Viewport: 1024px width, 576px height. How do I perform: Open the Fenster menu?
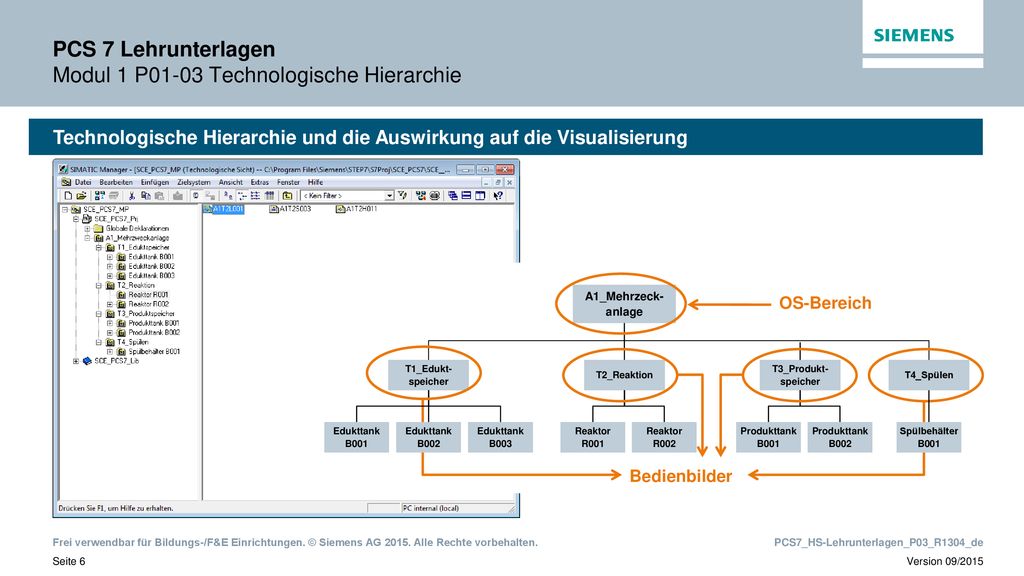click(x=289, y=182)
